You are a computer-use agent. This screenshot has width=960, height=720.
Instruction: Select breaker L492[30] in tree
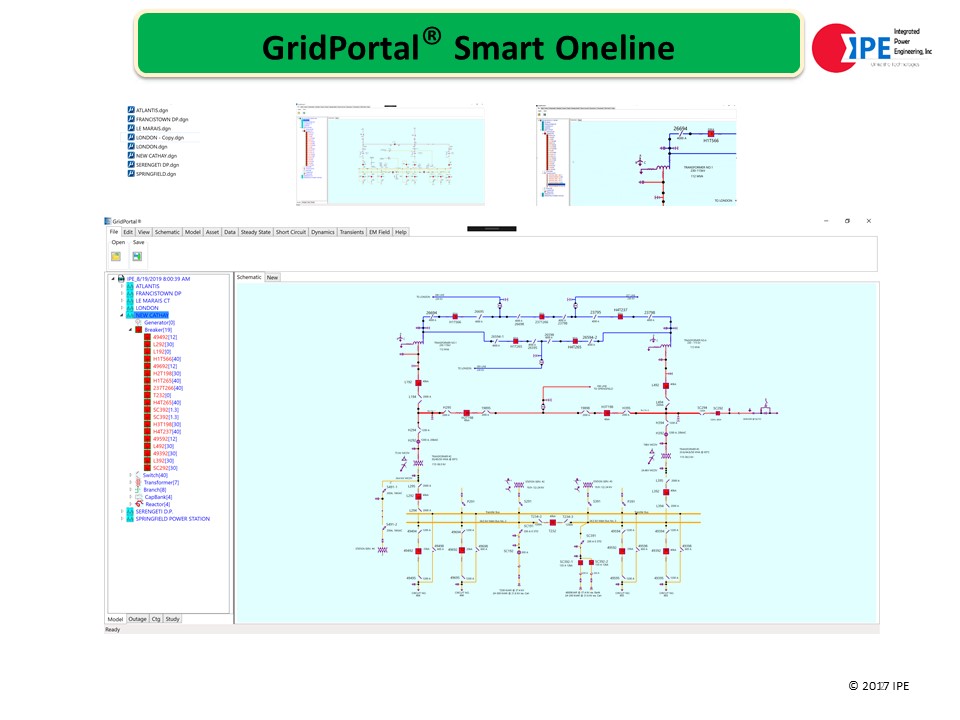163,446
